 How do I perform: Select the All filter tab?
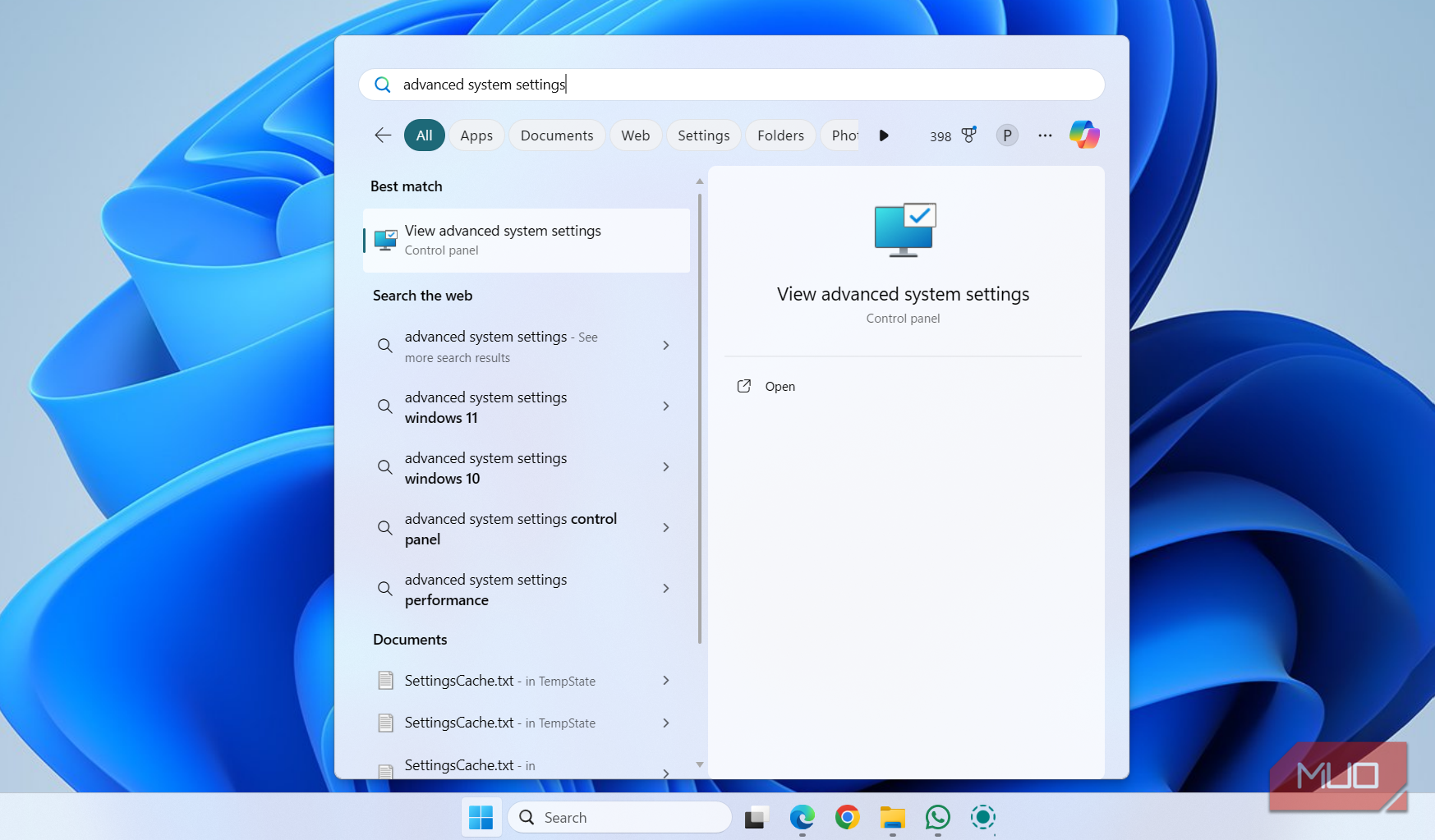424,135
